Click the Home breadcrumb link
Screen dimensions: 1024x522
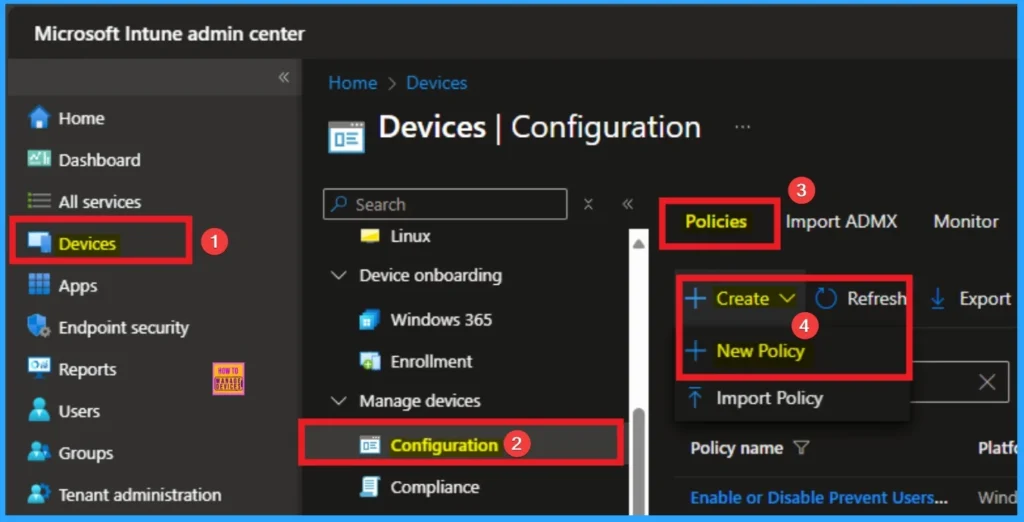click(x=352, y=83)
